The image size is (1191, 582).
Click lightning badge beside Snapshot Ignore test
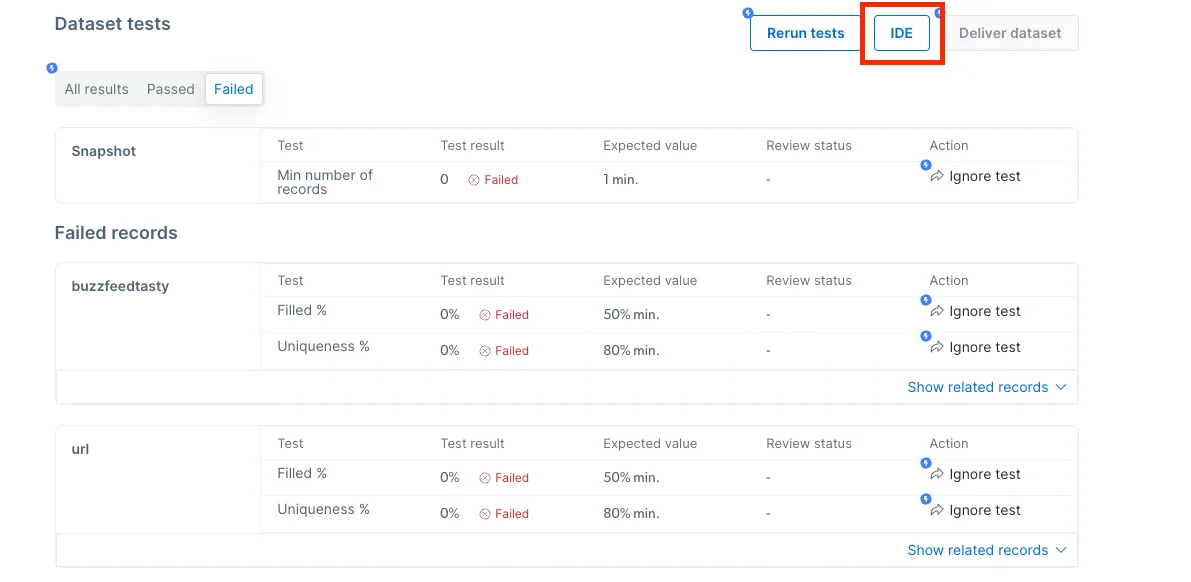pos(926,165)
